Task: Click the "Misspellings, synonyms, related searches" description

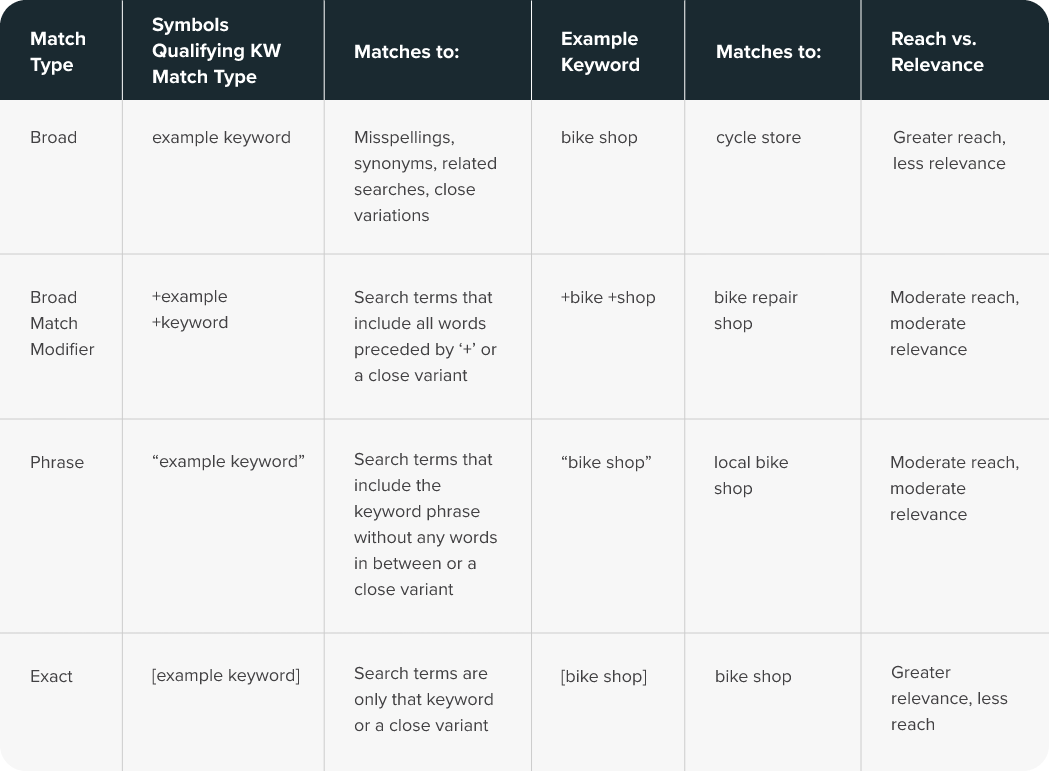Action: pos(425,176)
